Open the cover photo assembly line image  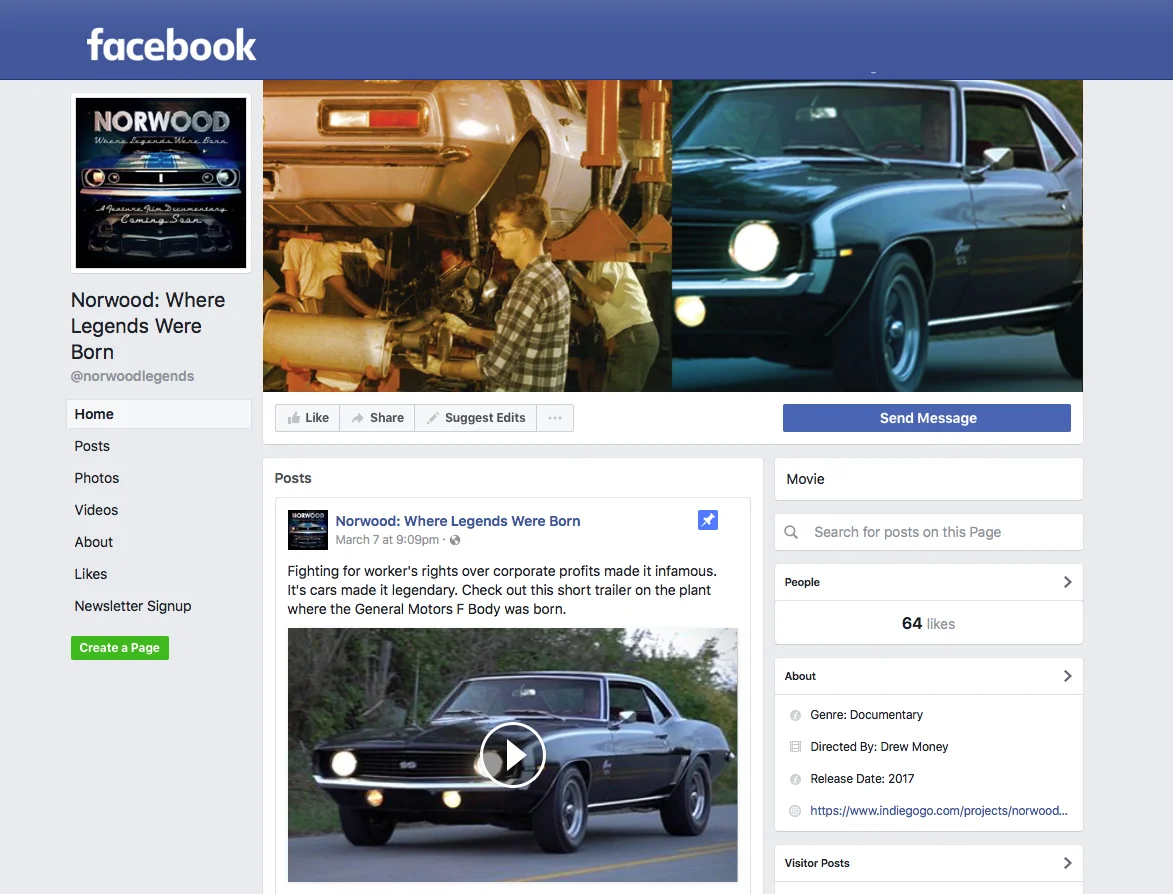coord(468,236)
